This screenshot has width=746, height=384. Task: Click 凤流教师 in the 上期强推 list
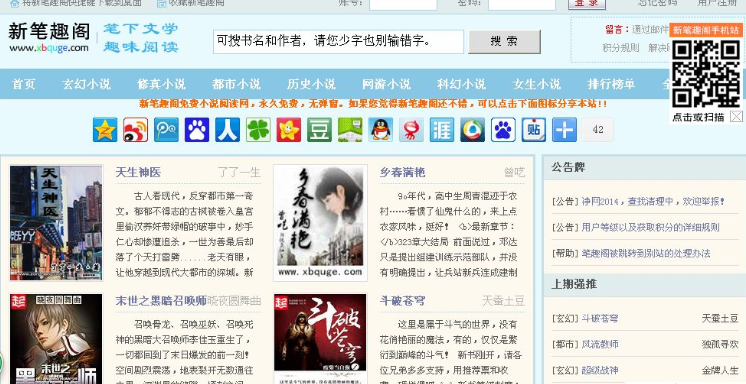click(x=599, y=344)
